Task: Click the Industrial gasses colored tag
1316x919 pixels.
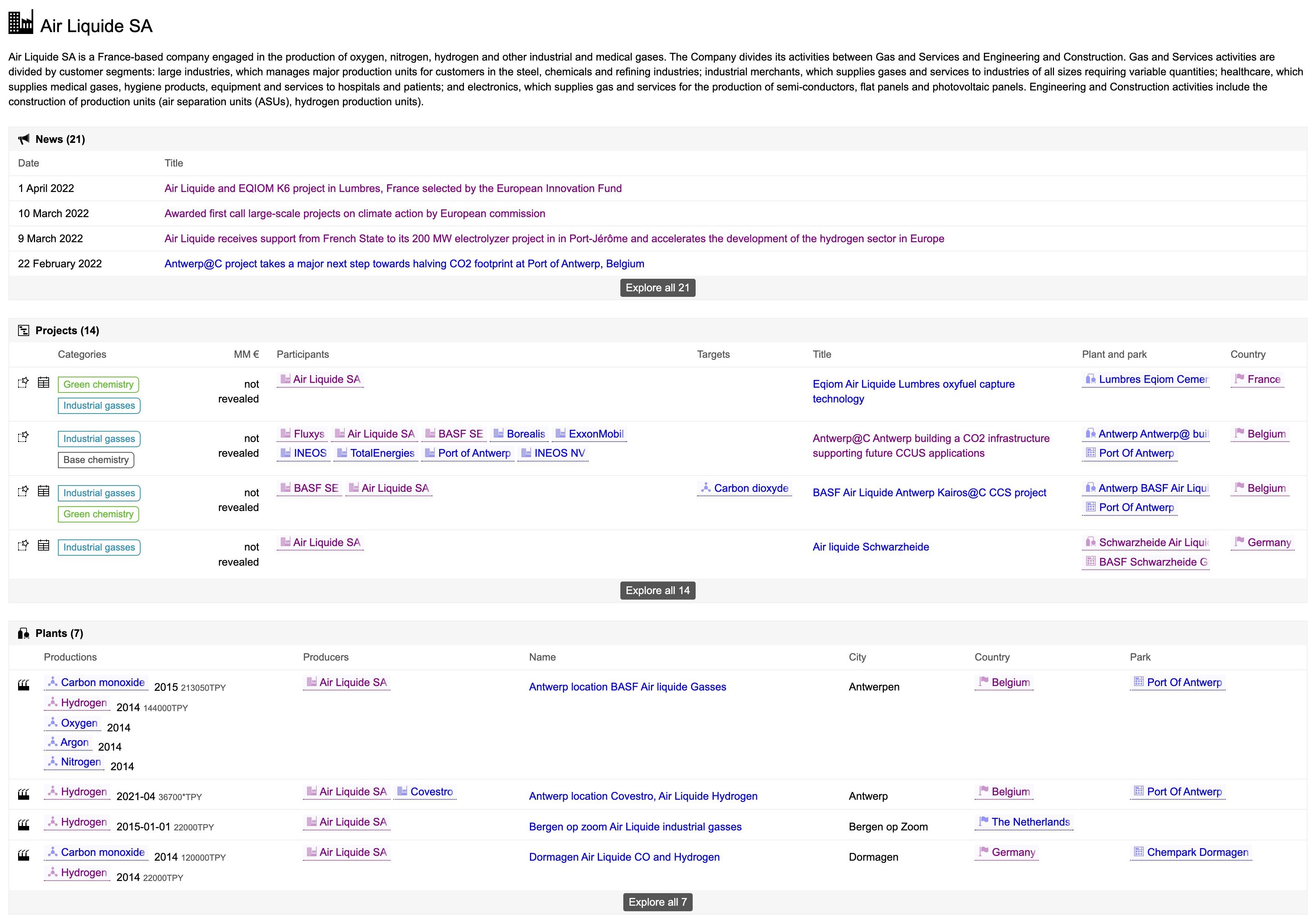Action: (x=98, y=405)
